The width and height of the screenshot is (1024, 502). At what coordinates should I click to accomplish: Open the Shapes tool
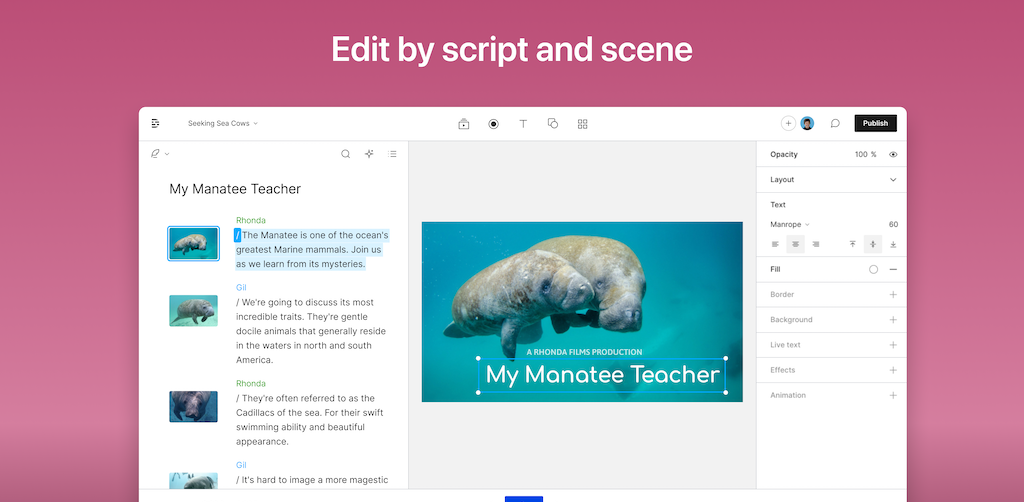tap(552, 124)
